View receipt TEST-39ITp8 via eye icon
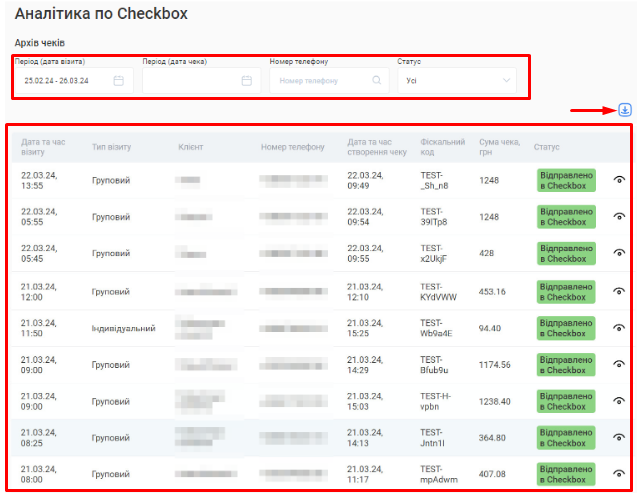Viewport: 637px width, 495px height. 619,217
